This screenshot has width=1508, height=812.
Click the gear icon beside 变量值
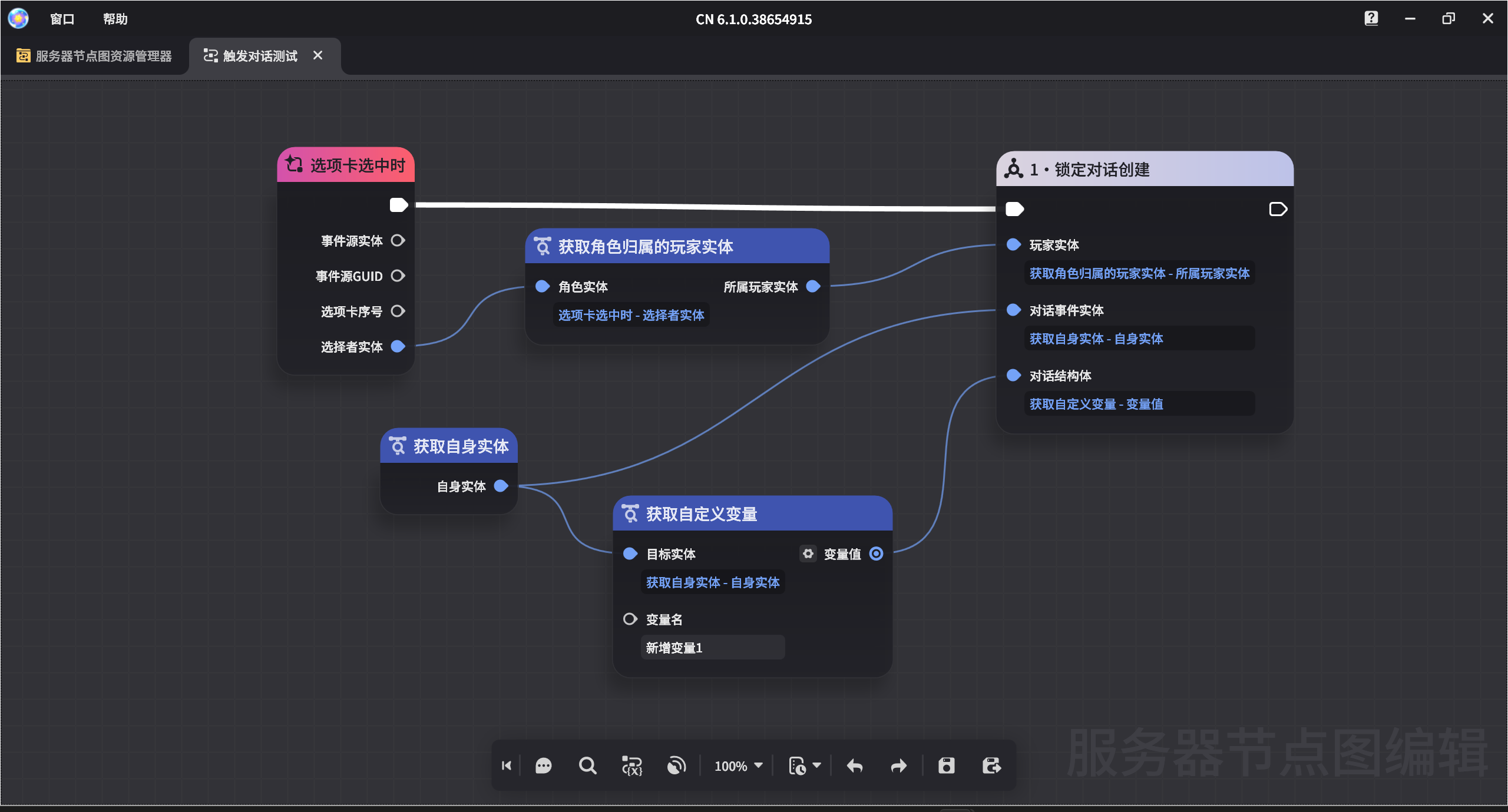tap(808, 554)
